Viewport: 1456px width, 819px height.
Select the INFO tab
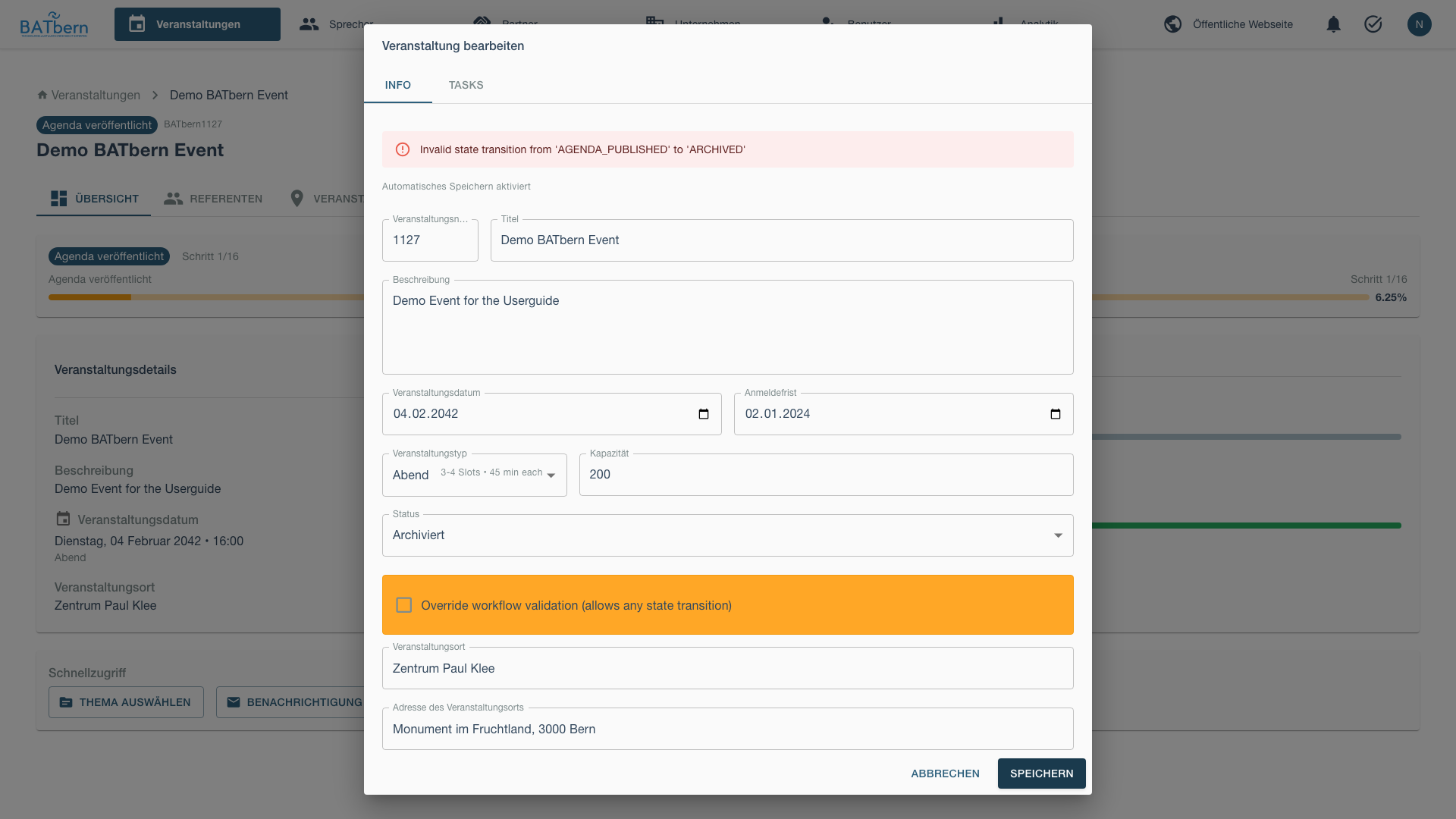(397, 85)
